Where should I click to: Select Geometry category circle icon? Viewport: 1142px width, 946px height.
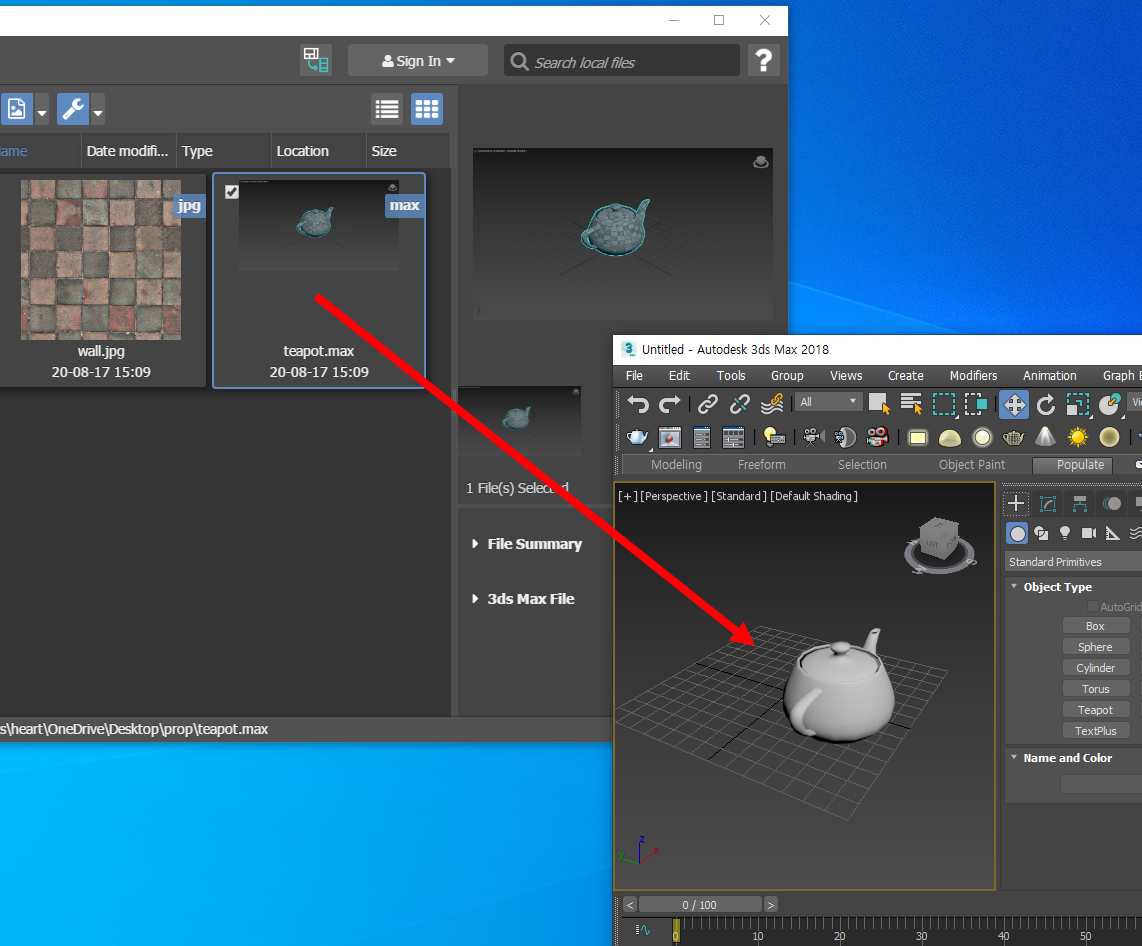pyautogui.click(x=1017, y=534)
